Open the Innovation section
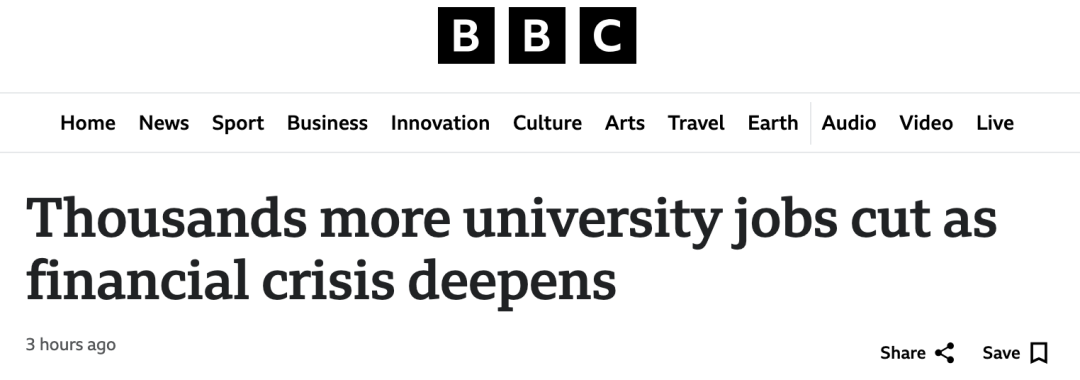The height and width of the screenshot is (380, 1080). pyautogui.click(x=440, y=123)
